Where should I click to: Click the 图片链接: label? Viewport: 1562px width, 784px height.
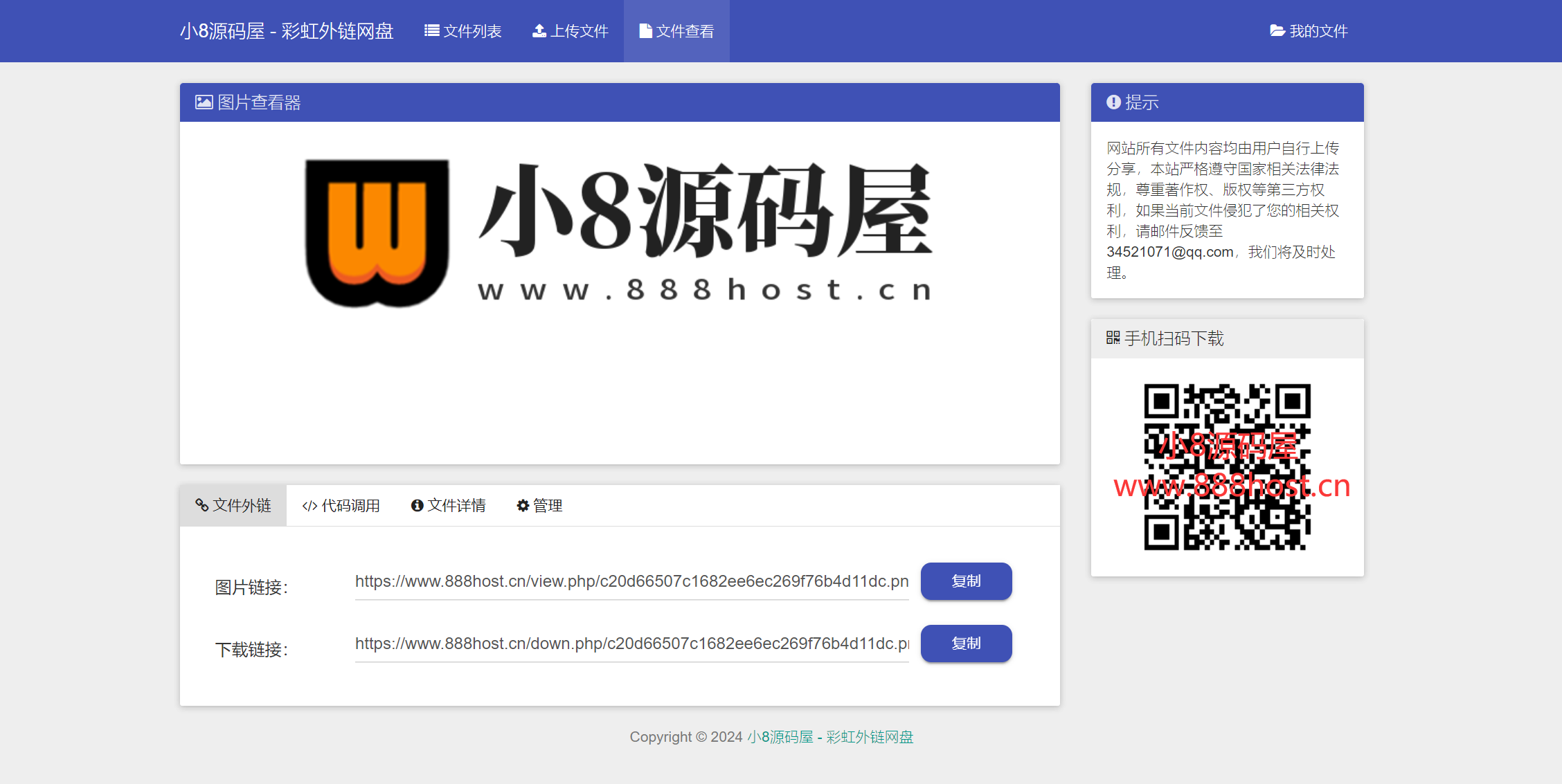[251, 587]
